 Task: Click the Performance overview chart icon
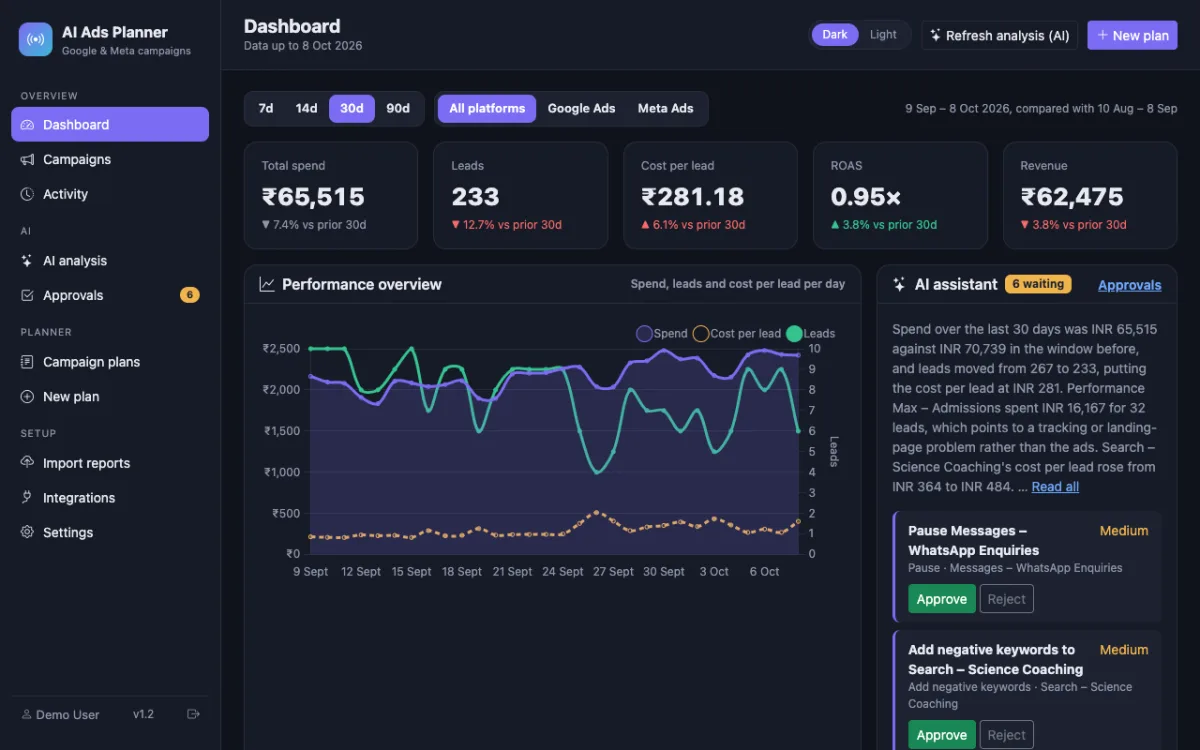(x=267, y=284)
